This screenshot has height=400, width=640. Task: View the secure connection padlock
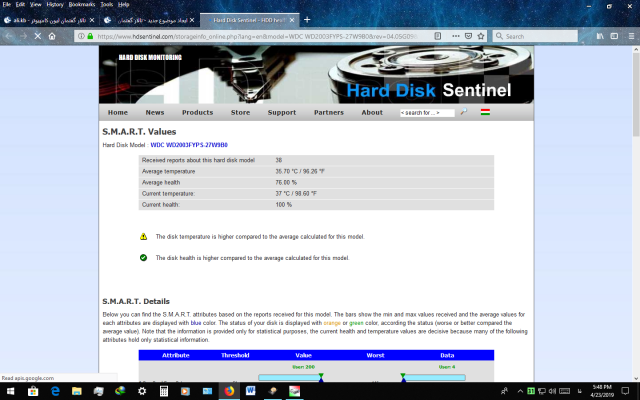tap(90, 36)
